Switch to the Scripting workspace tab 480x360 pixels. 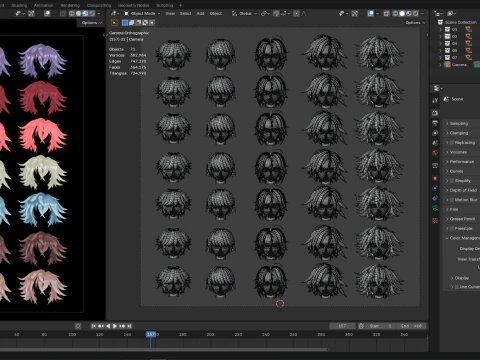click(x=165, y=5)
